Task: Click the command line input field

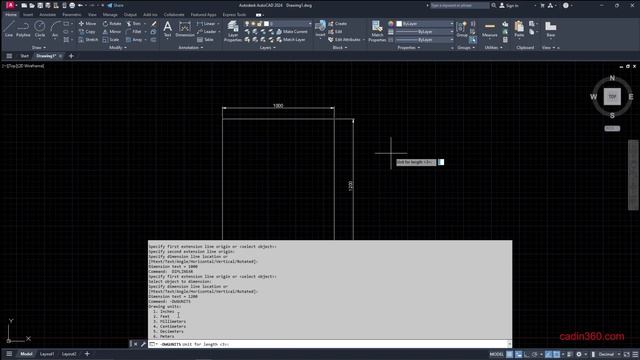Action: pyautogui.click(x=331, y=344)
